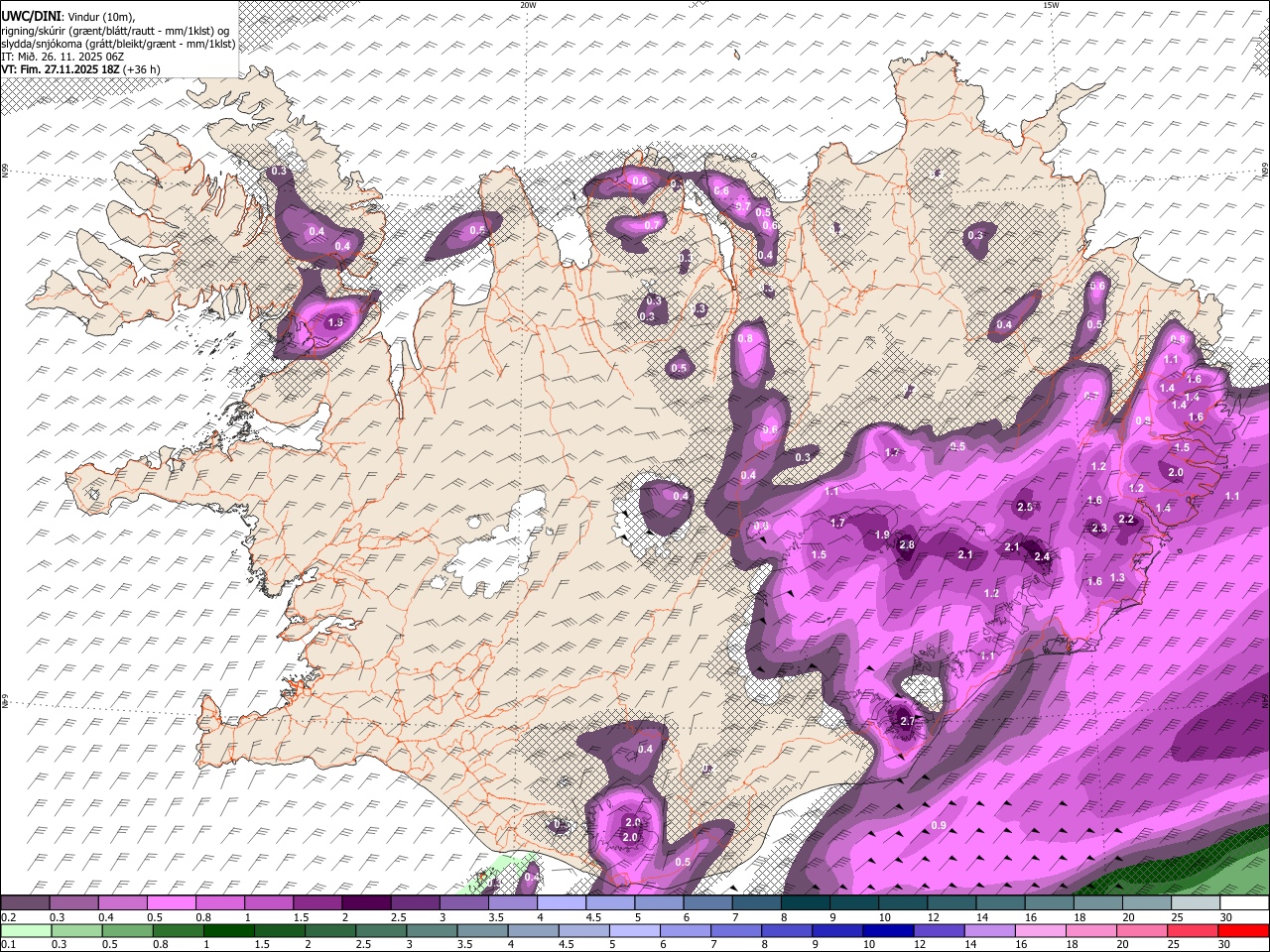Viewport: 1270px width, 952px height.
Task: Click the dark teal swatch labeled 8 in top row
Action: [805, 903]
